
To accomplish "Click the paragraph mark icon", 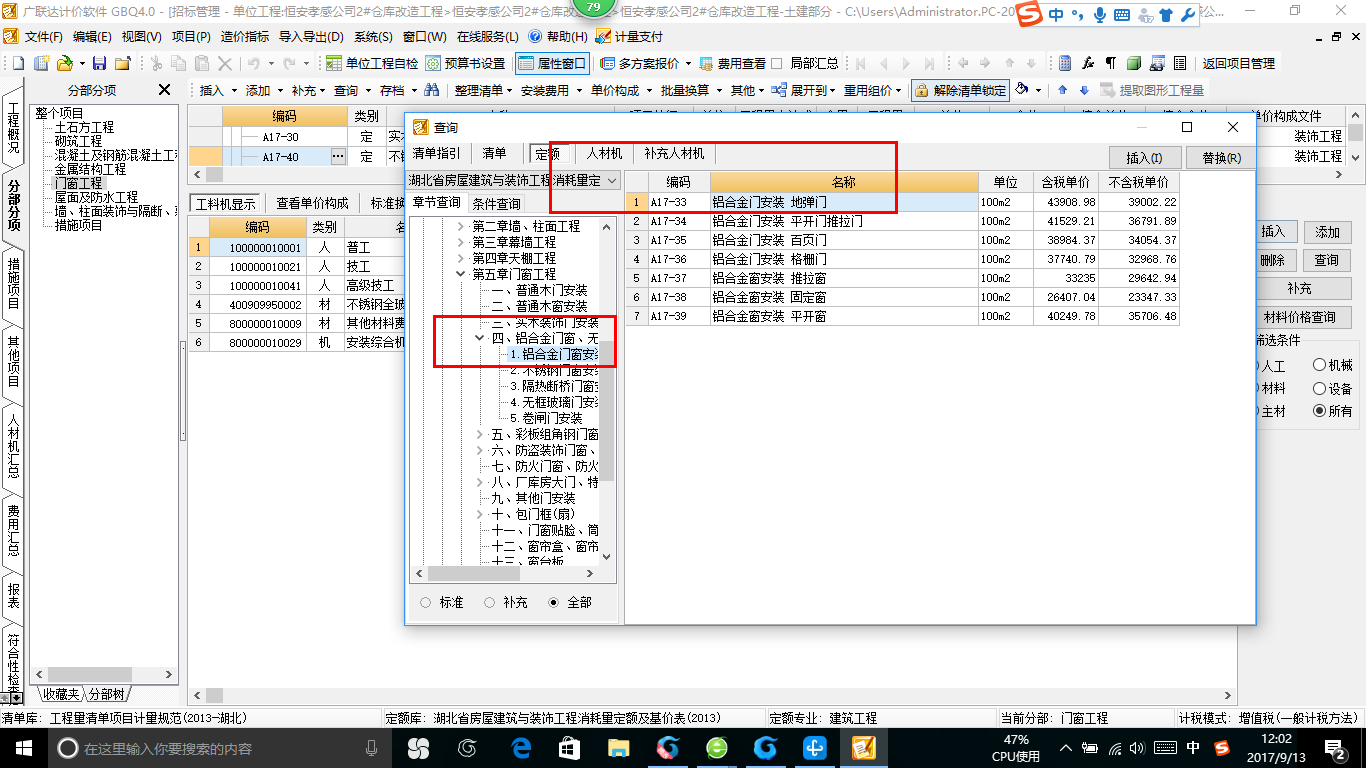I will (1111, 63).
